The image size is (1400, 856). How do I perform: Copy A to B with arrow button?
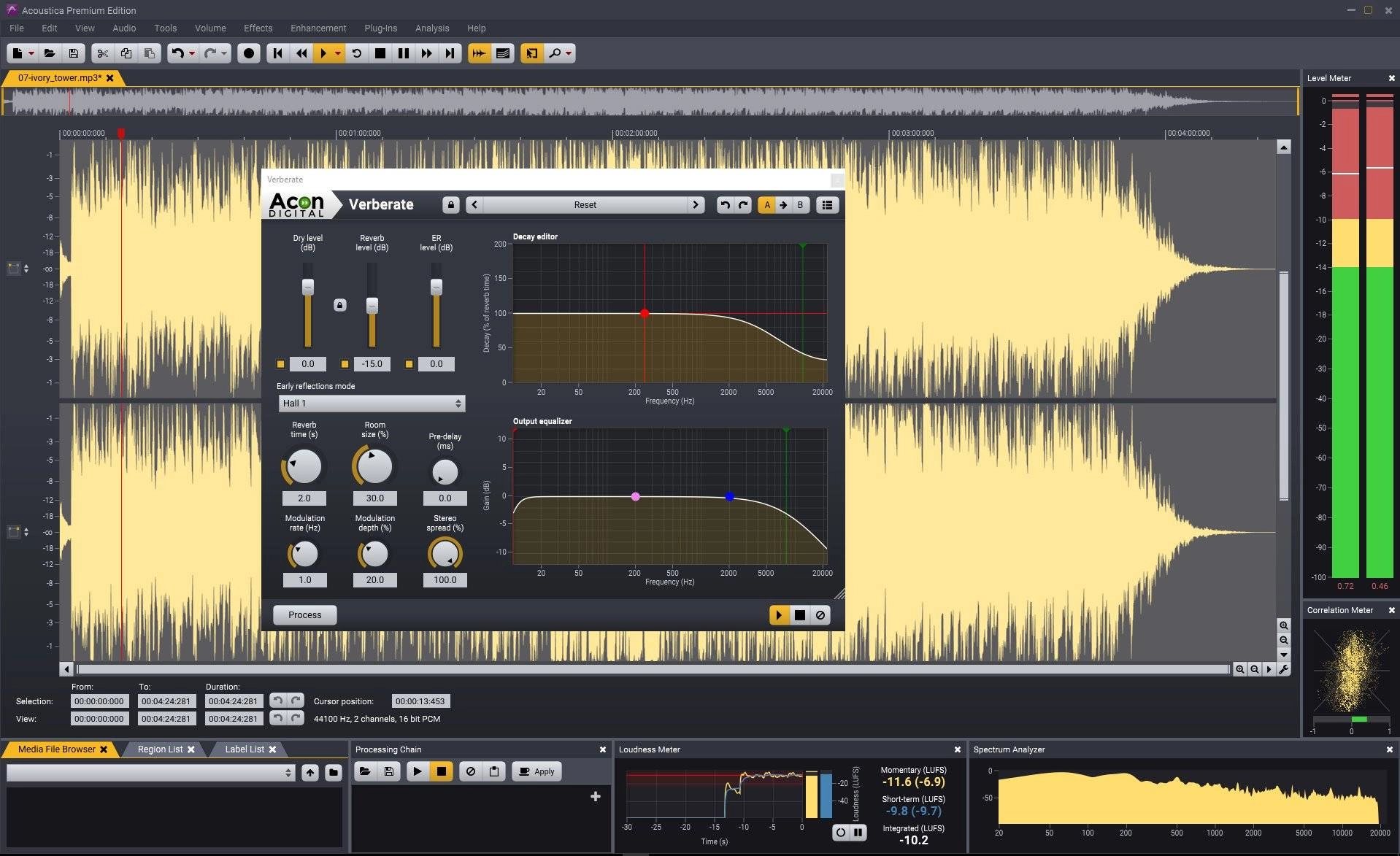(x=783, y=205)
